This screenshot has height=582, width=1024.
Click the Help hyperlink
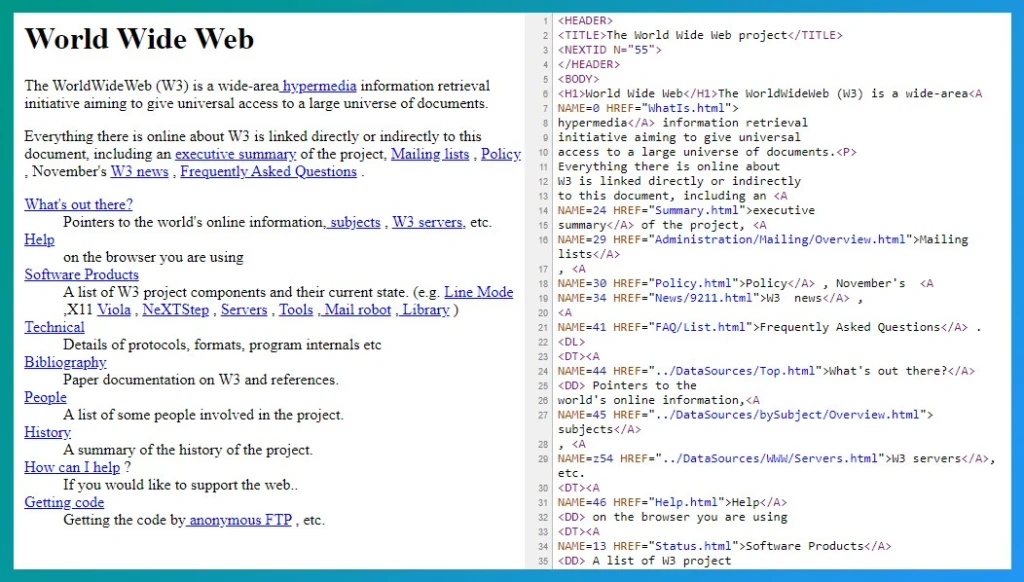click(x=39, y=240)
